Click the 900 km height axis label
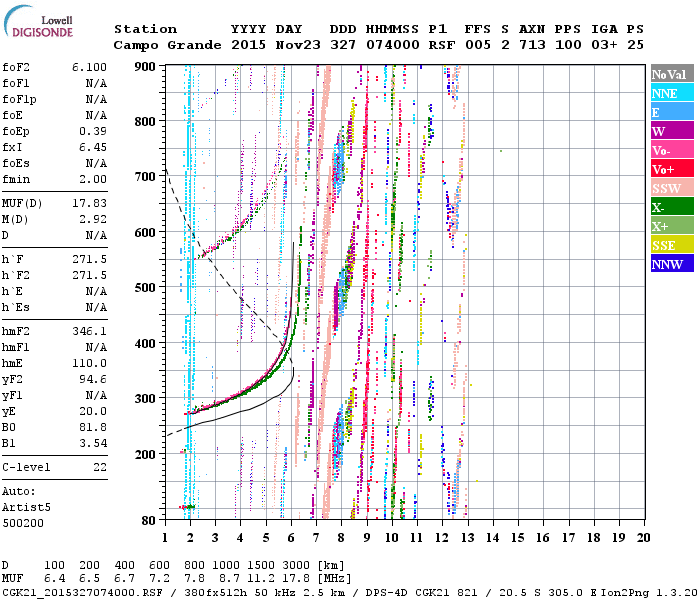 point(145,67)
